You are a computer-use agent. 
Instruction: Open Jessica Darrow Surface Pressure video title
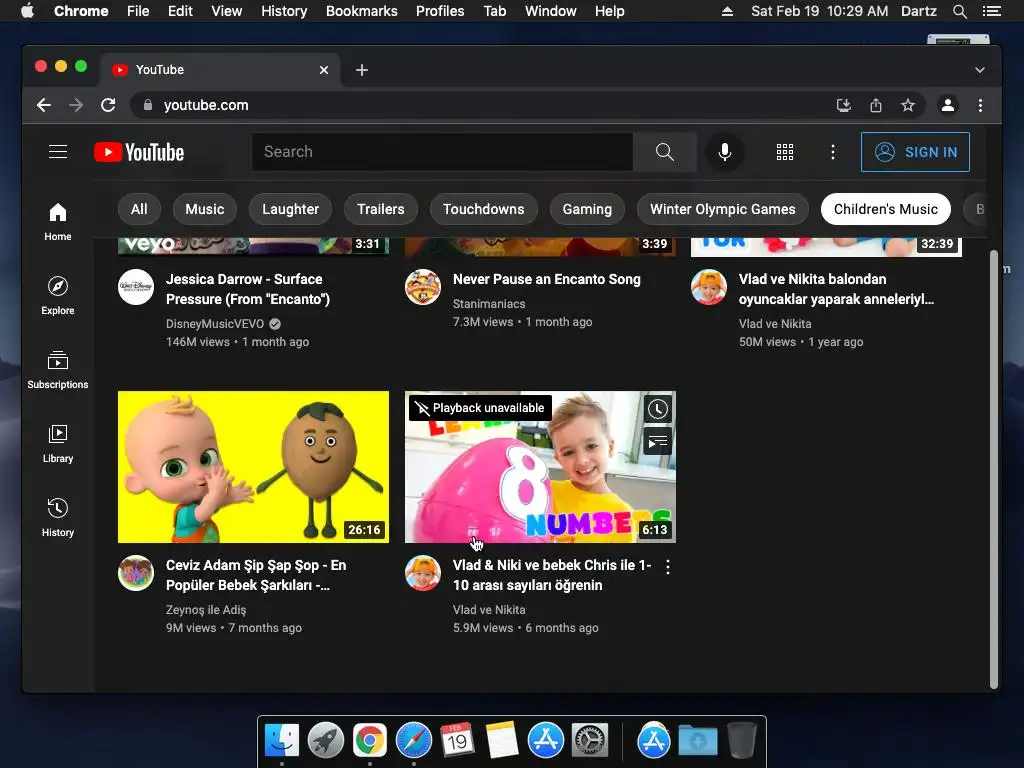tap(248, 289)
